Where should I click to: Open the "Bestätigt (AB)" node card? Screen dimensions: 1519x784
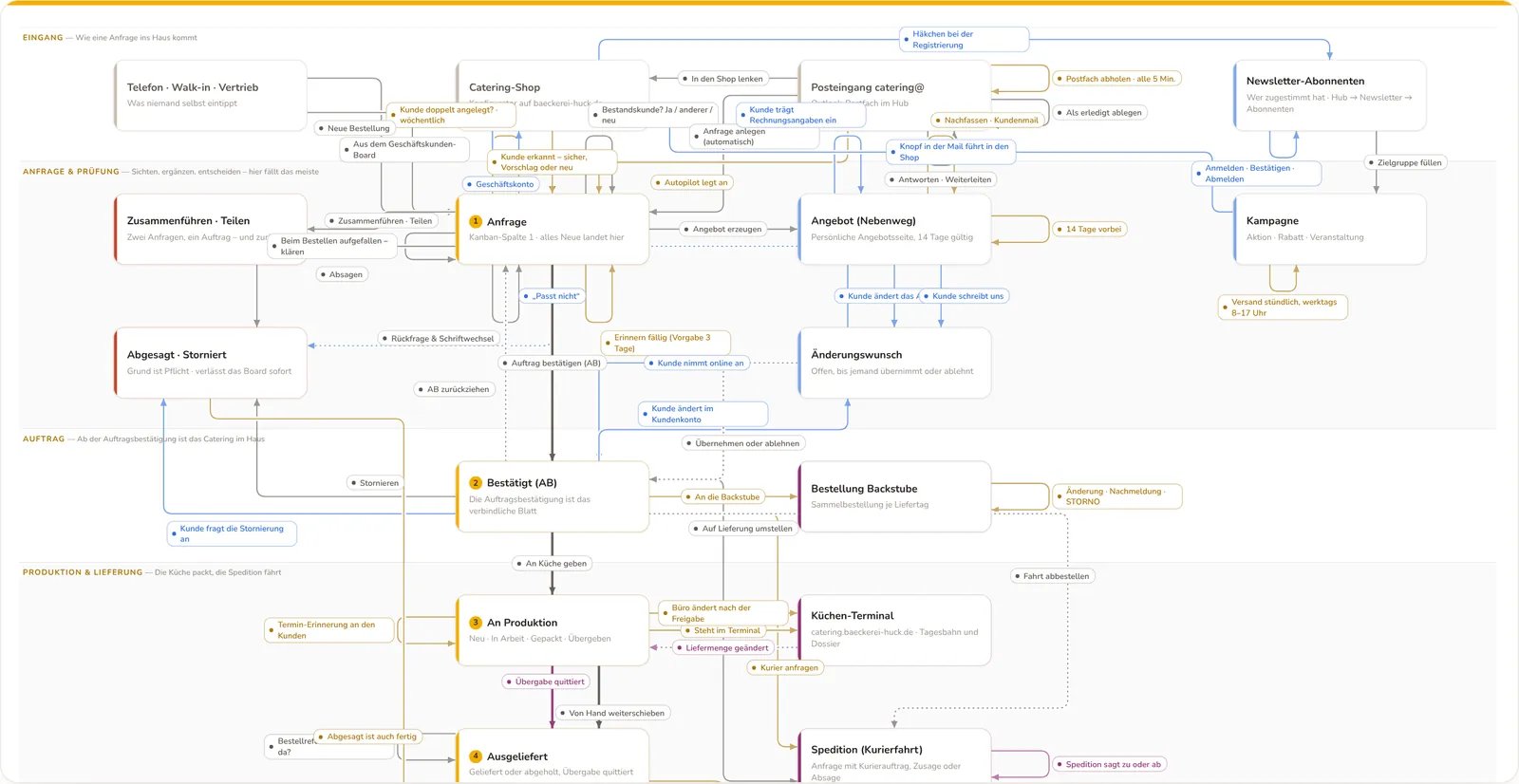[553, 496]
